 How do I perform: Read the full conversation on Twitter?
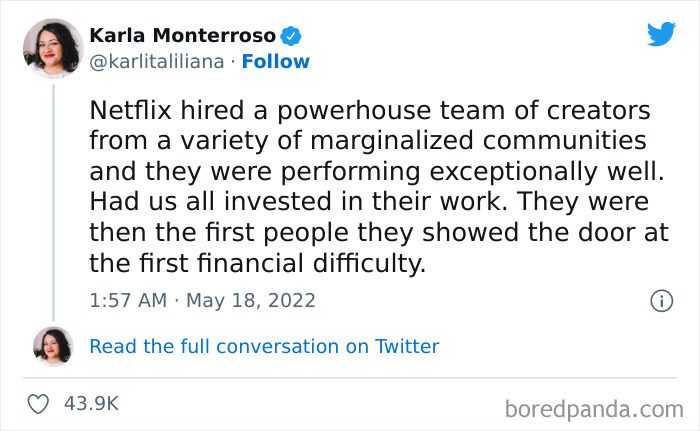point(264,347)
